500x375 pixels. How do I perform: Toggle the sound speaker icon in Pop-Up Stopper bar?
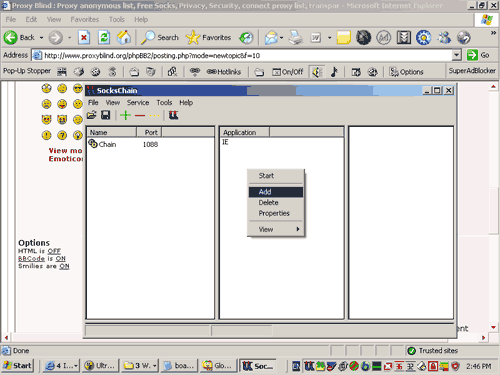pyautogui.click(x=317, y=72)
